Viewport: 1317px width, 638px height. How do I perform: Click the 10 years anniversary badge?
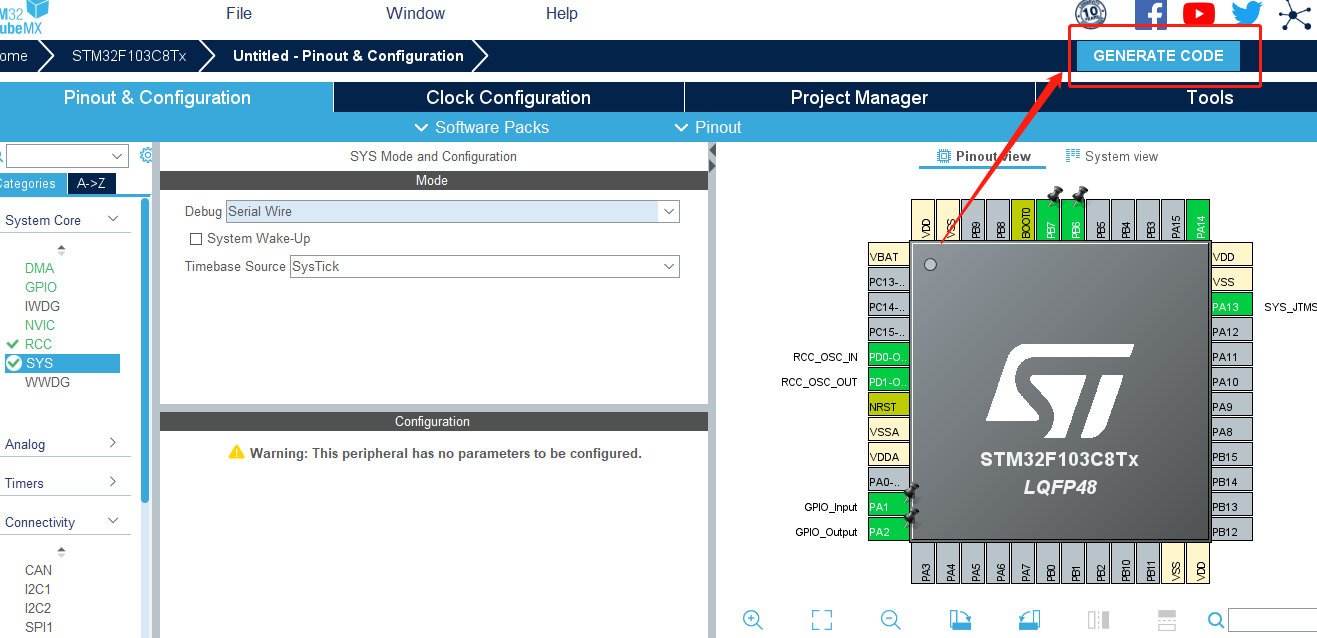coord(1090,13)
